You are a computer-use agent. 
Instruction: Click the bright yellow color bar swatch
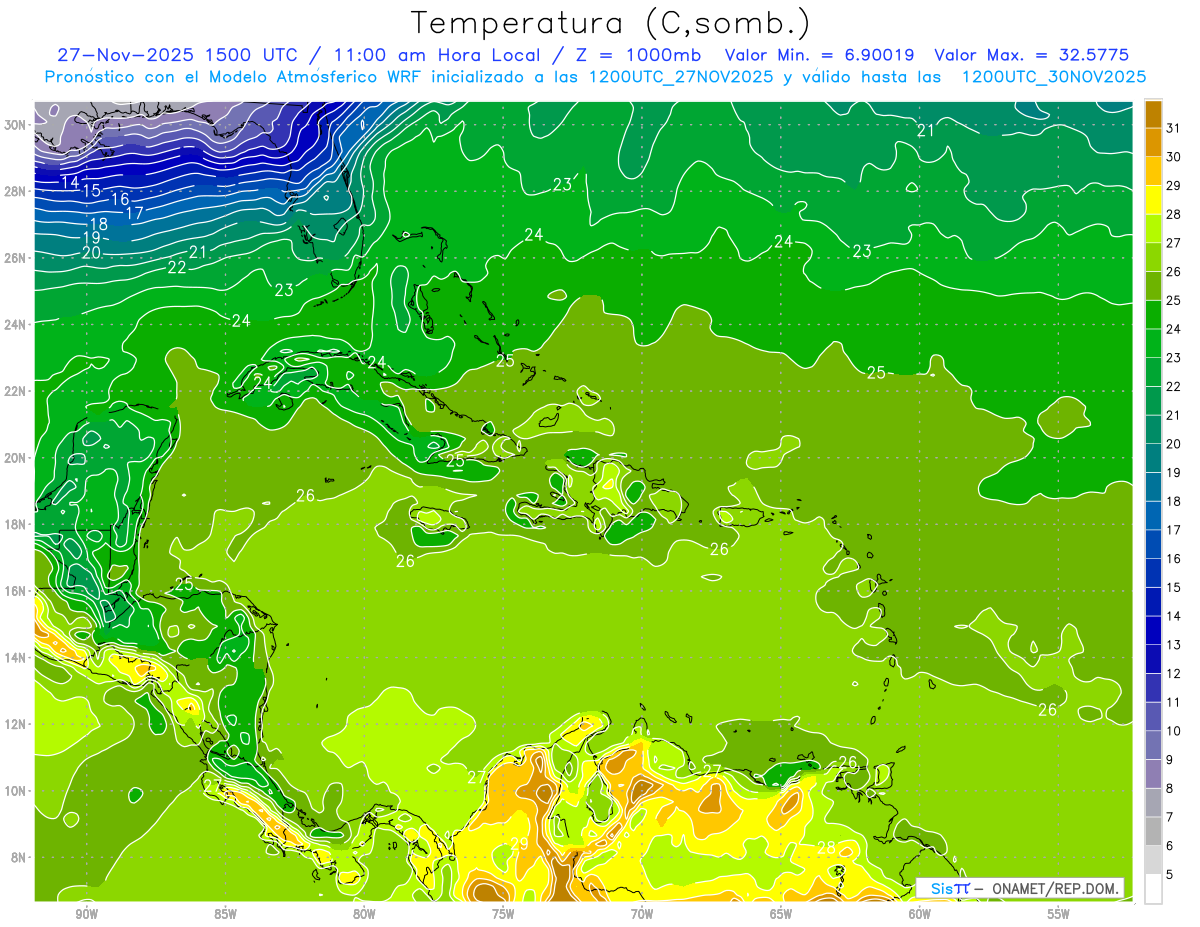click(1153, 200)
